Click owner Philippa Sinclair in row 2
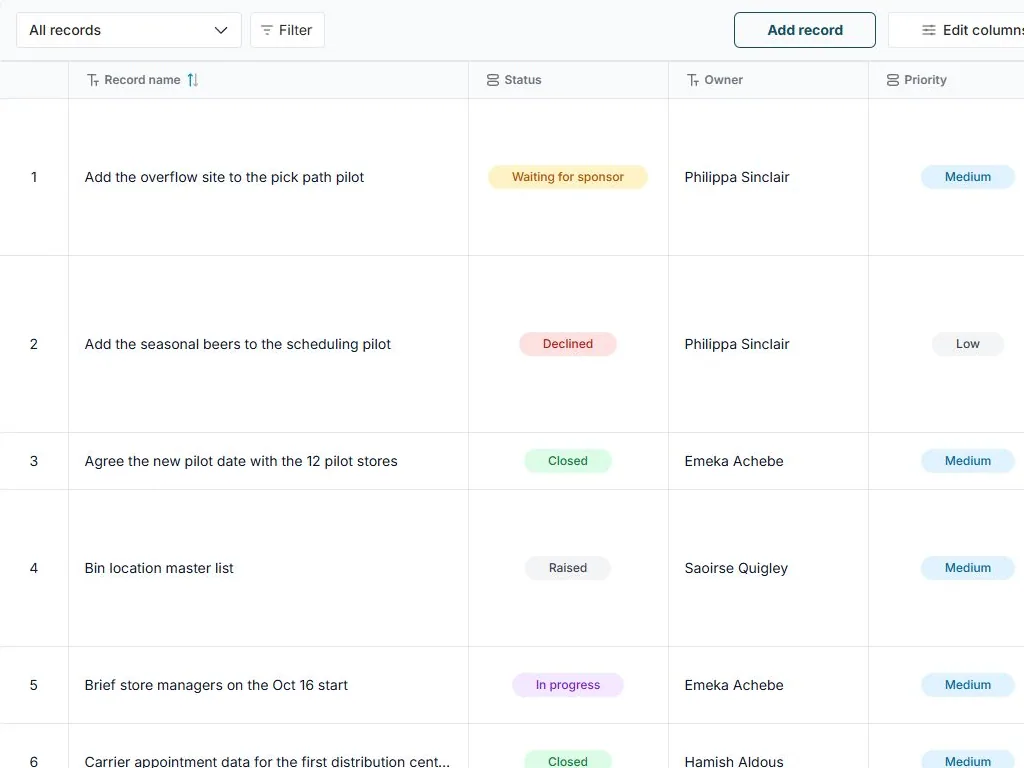The image size is (1024, 768). [x=737, y=344]
